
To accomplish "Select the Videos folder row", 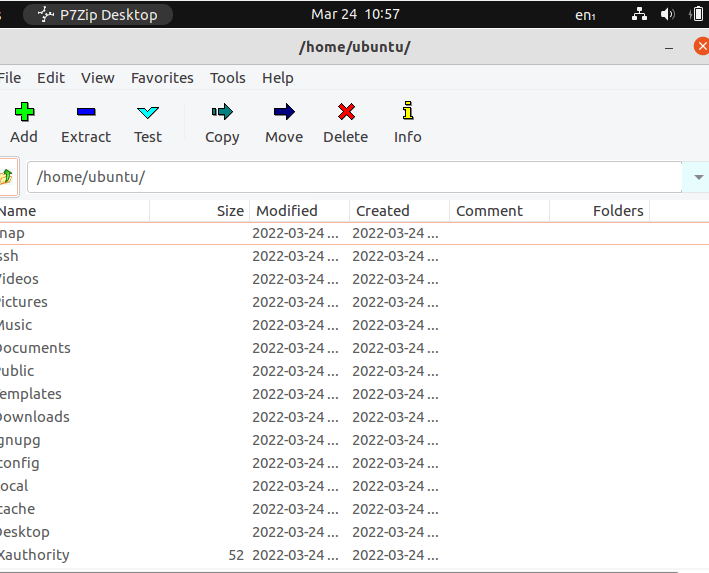I will pyautogui.click(x=354, y=279).
